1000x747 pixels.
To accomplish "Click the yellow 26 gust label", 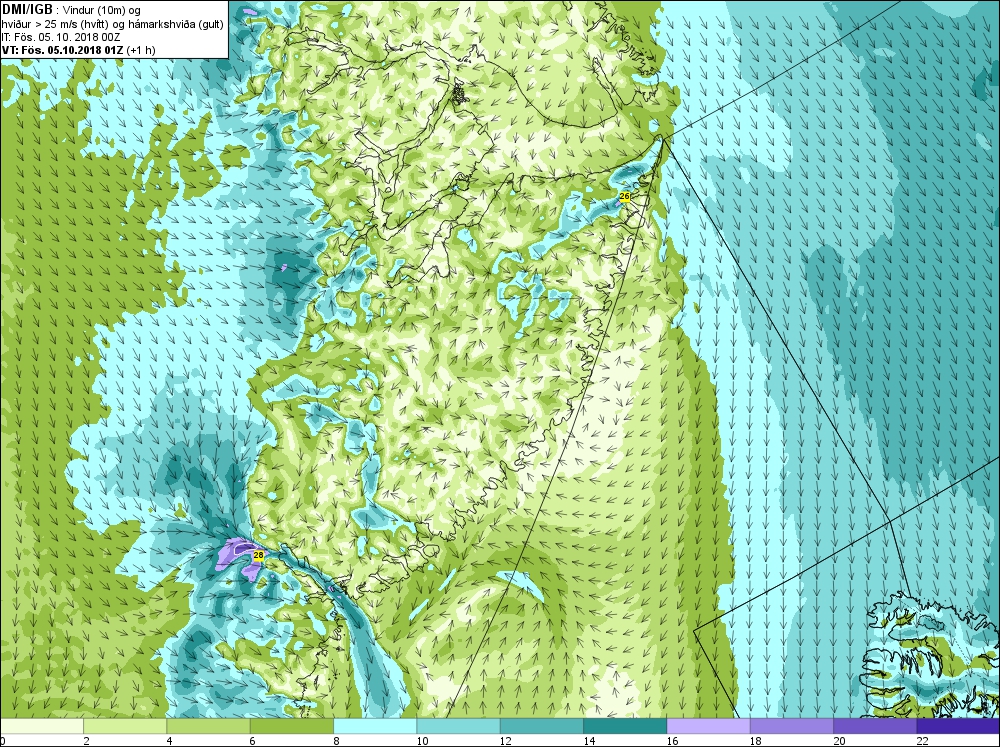I will (x=625, y=197).
